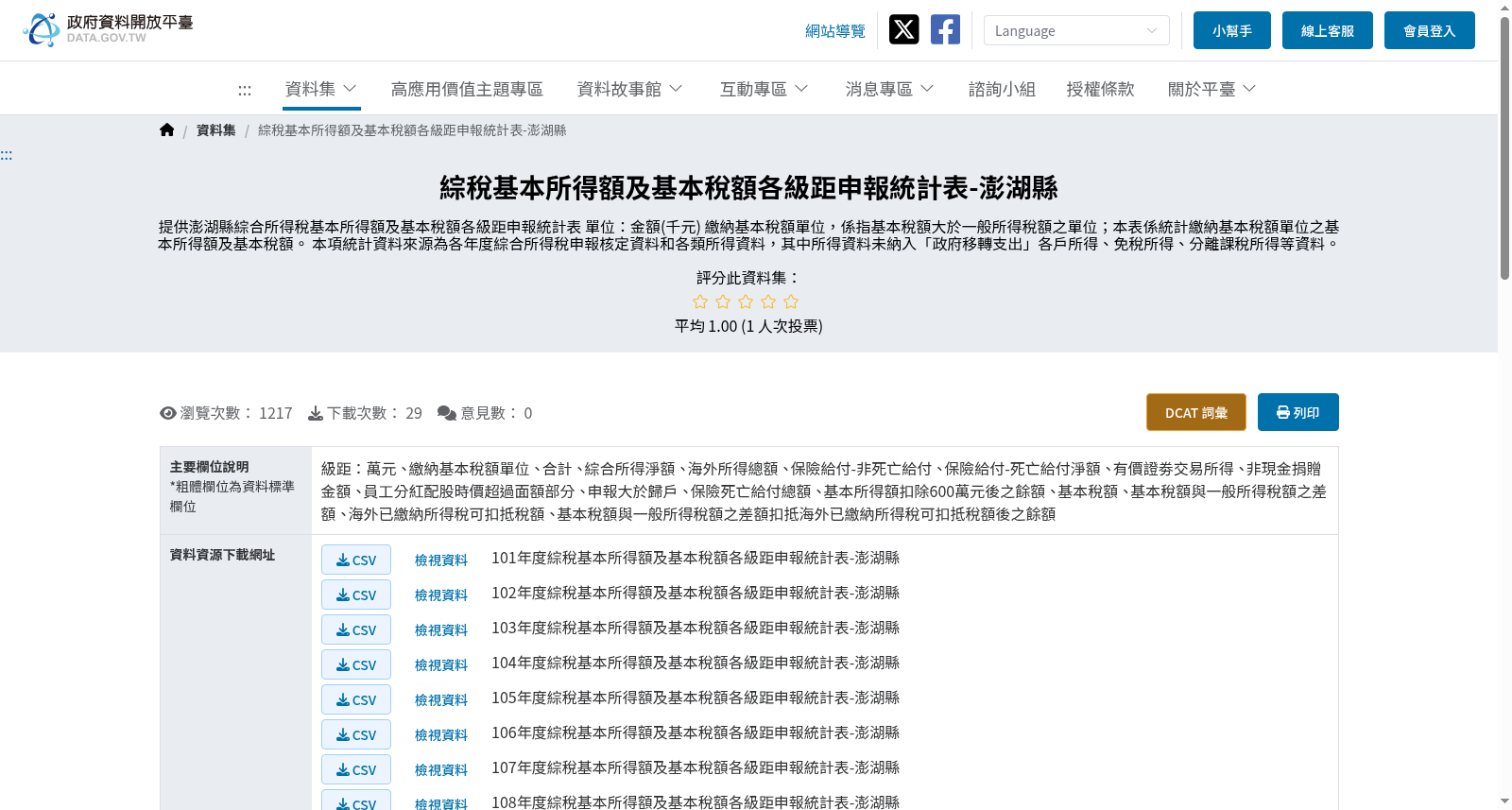Click the 101年度綜稅基本所得額 resource title
Image resolution: width=1512 pixels, height=810 pixels.
(696, 559)
